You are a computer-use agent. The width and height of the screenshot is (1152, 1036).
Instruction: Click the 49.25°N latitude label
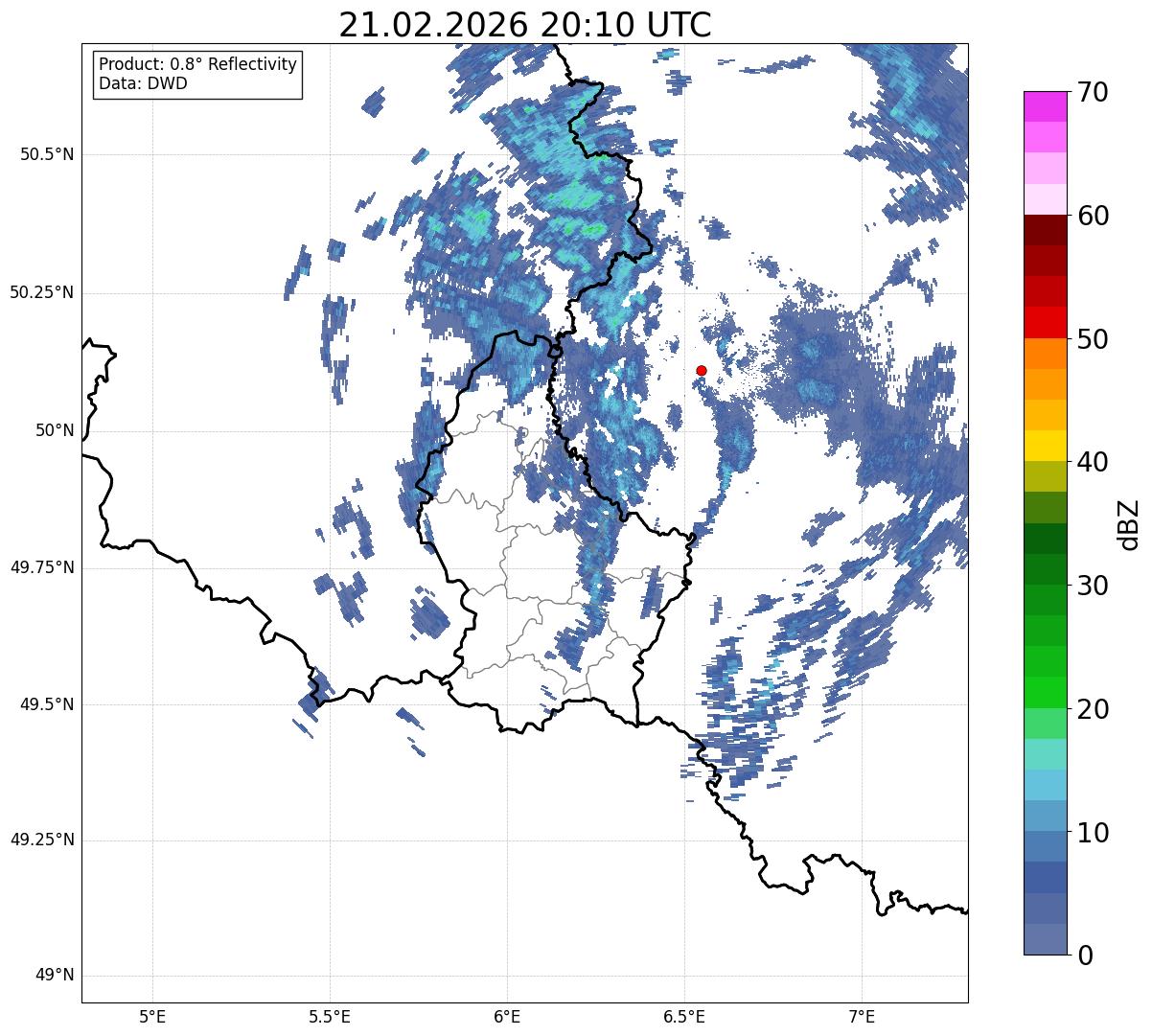(x=42, y=840)
